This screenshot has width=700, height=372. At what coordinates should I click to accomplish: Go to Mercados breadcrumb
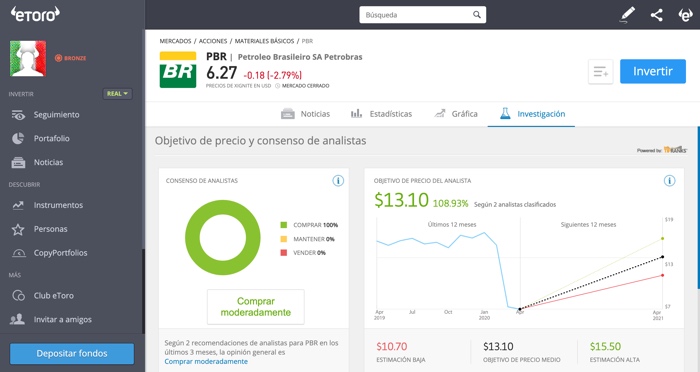point(175,41)
